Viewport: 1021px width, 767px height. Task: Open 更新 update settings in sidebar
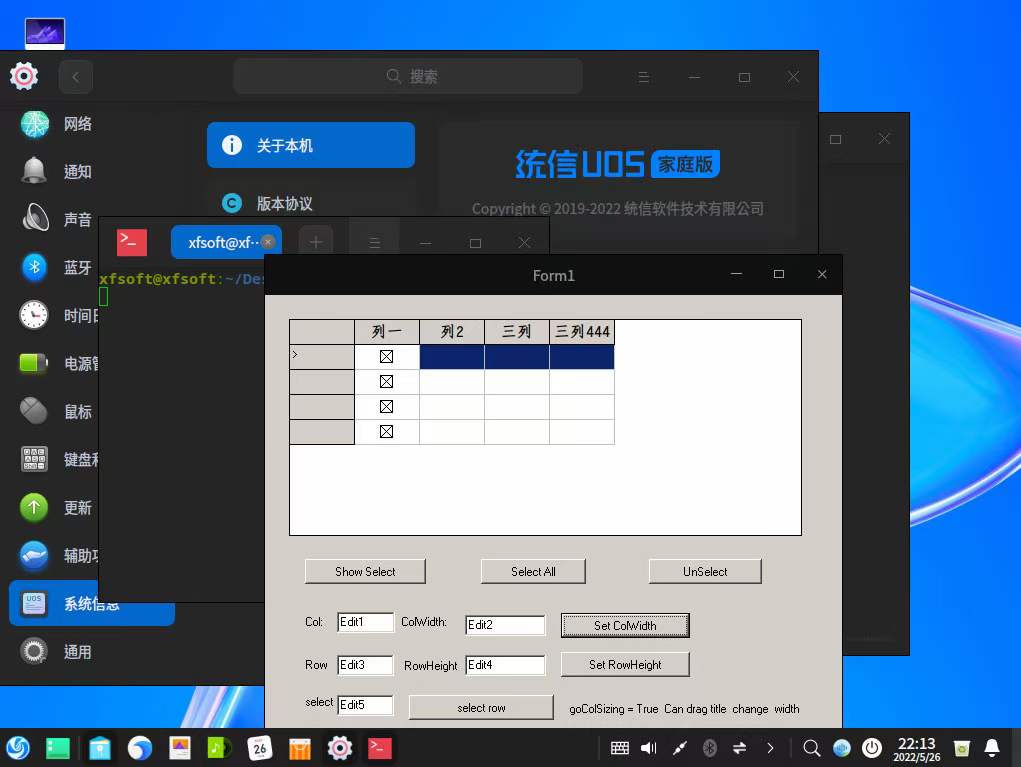[56, 507]
